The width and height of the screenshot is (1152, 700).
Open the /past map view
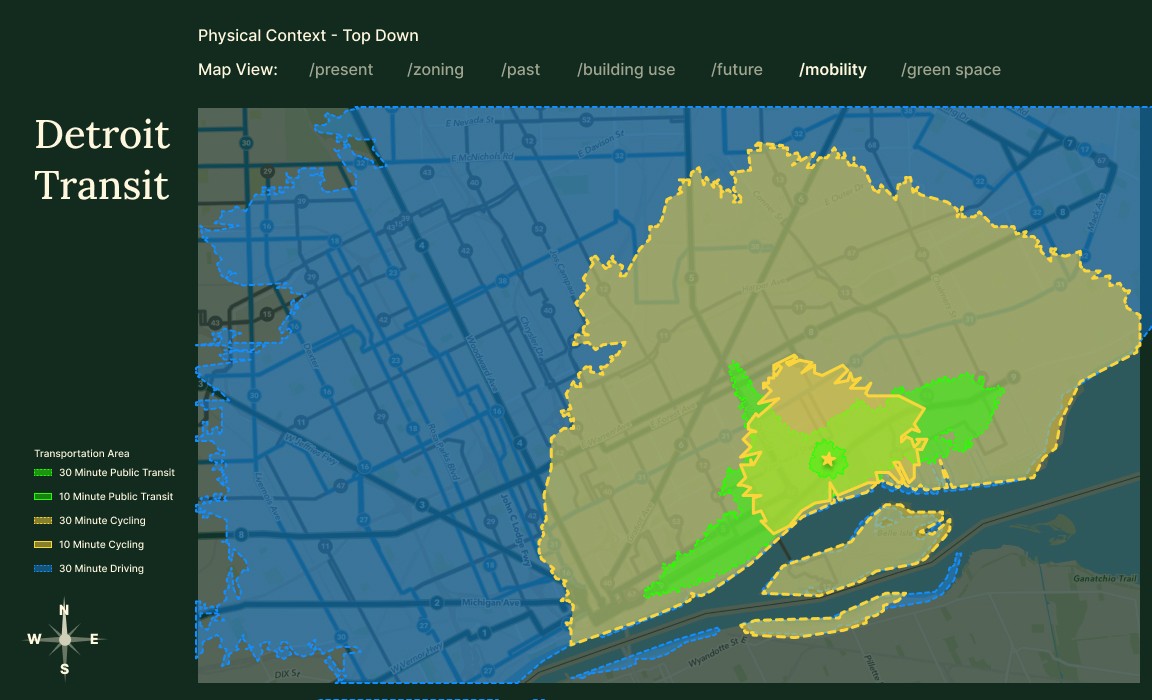(520, 69)
